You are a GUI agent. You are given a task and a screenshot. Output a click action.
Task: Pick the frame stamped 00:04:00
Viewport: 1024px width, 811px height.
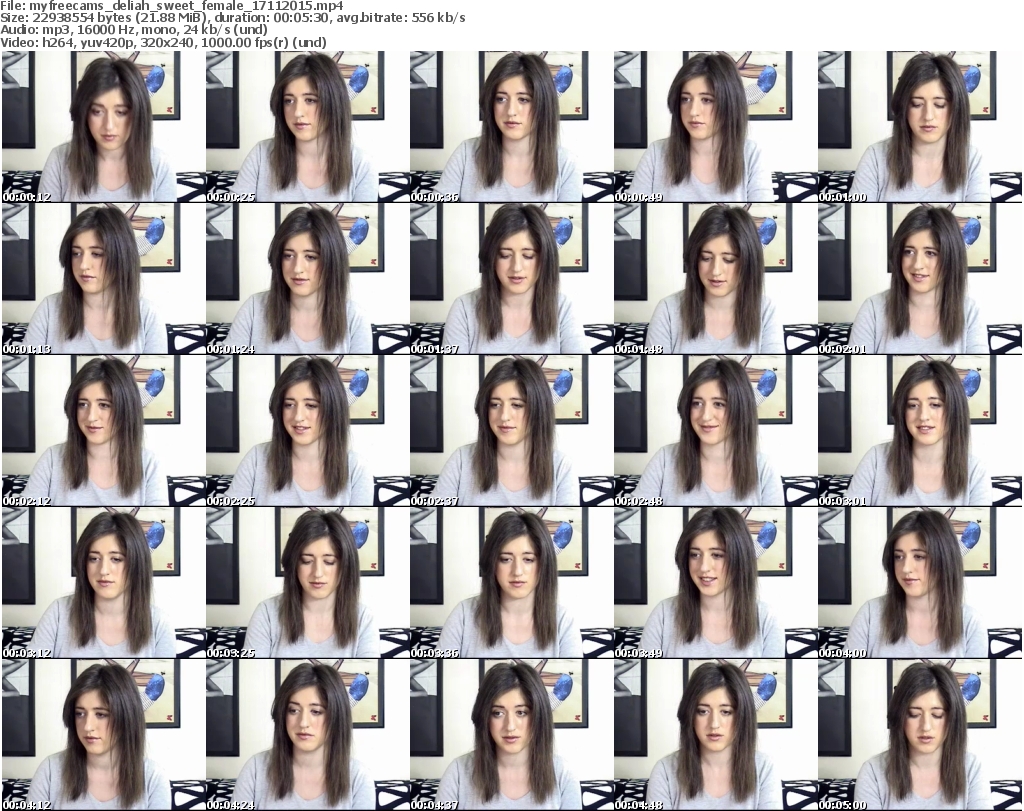[920, 582]
